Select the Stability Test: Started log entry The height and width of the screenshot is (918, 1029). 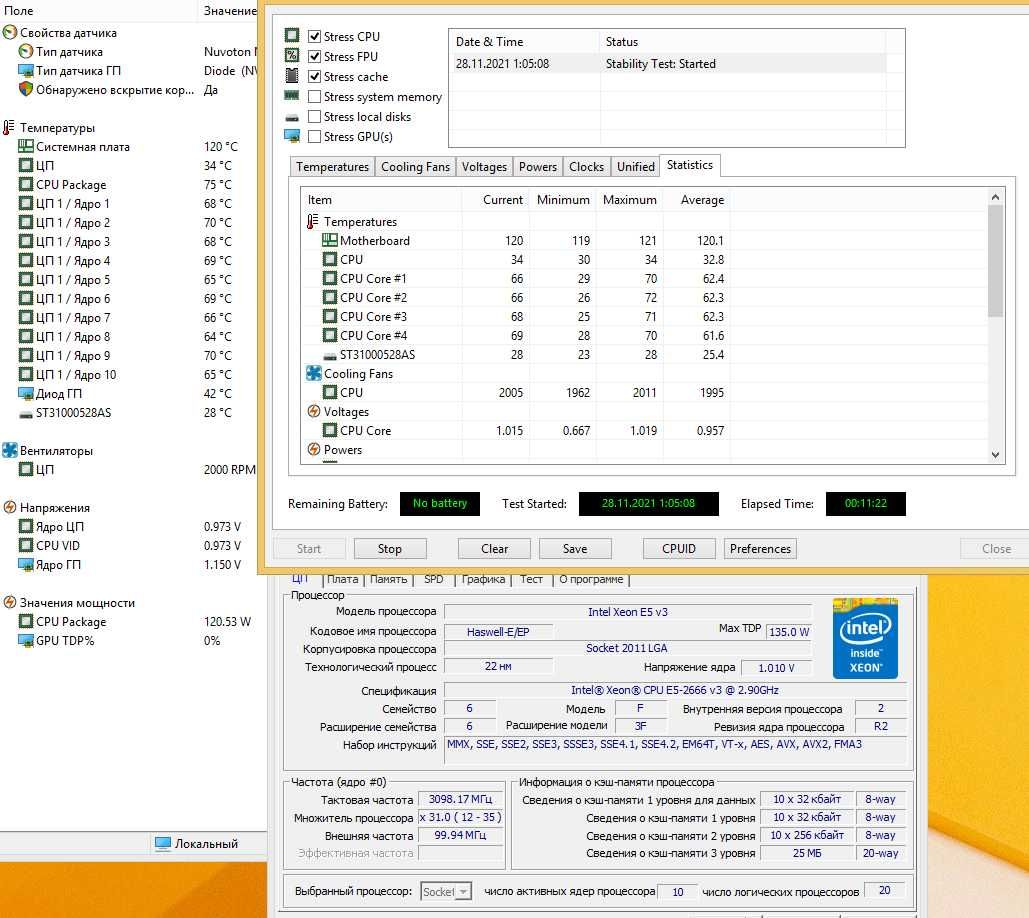point(669,64)
